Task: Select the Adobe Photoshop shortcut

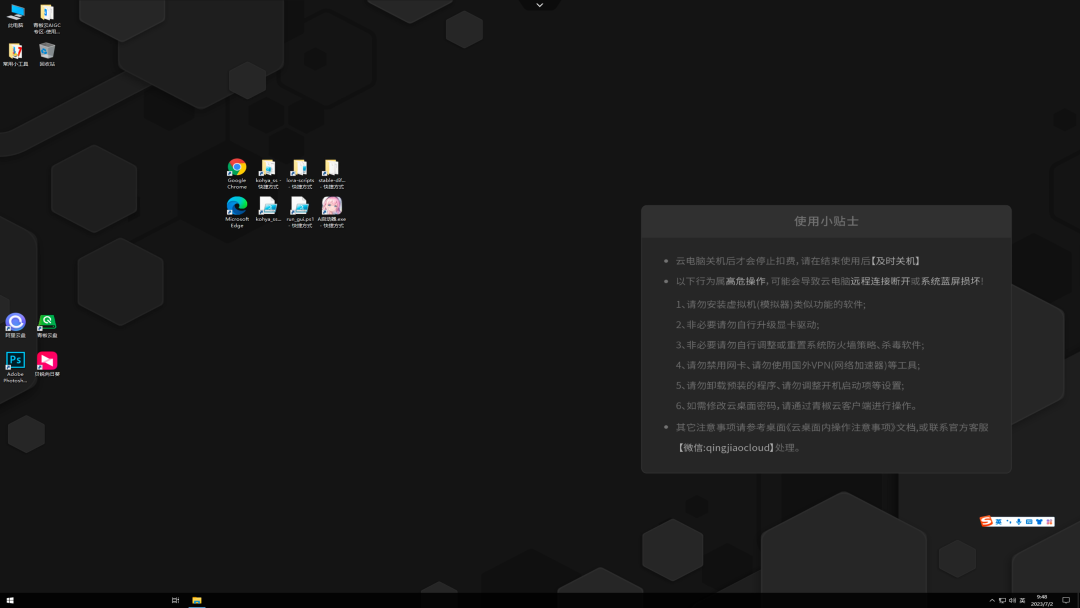Action: tap(15, 366)
